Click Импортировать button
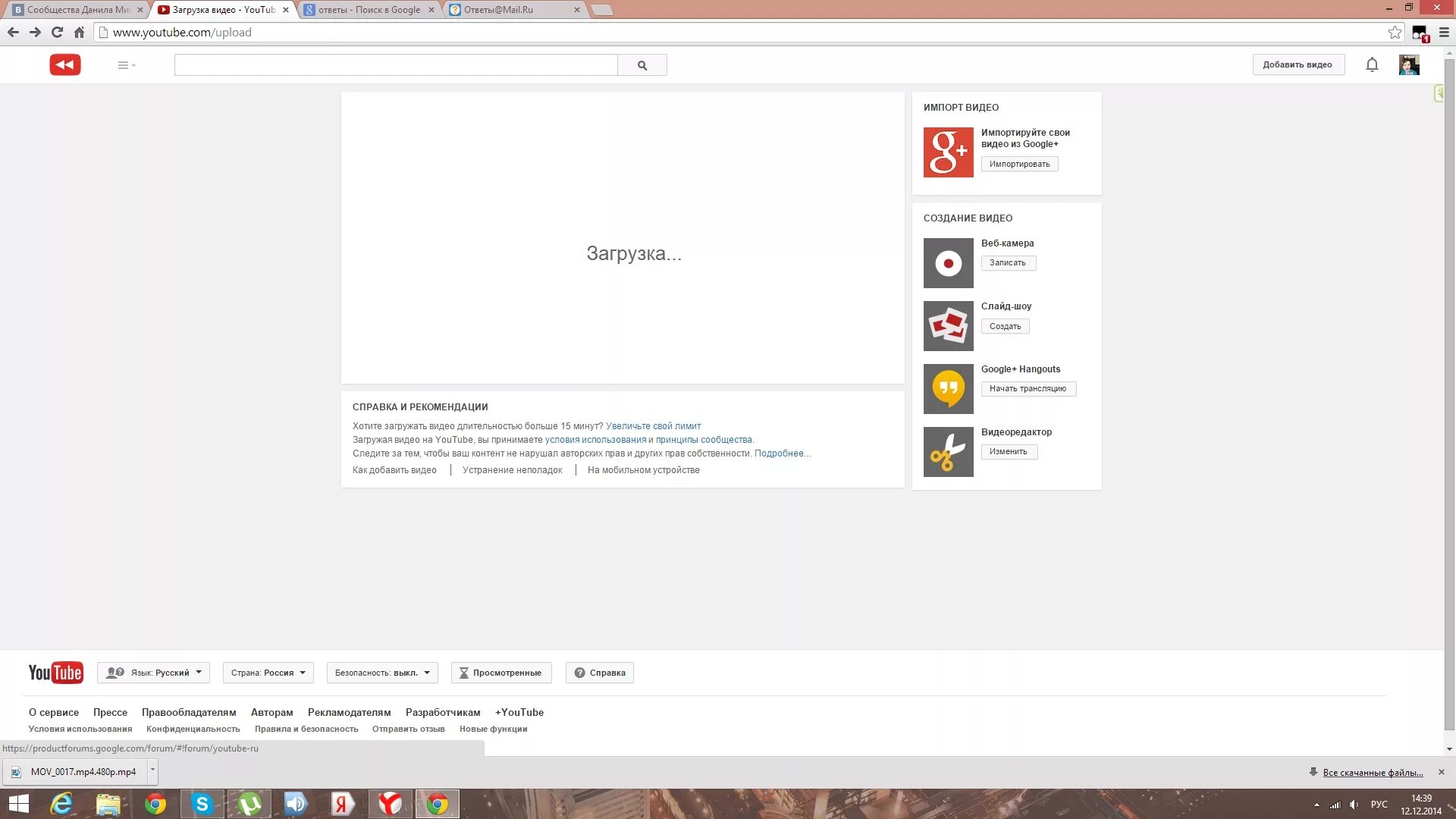This screenshot has height=819, width=1456. point(1019,163)
